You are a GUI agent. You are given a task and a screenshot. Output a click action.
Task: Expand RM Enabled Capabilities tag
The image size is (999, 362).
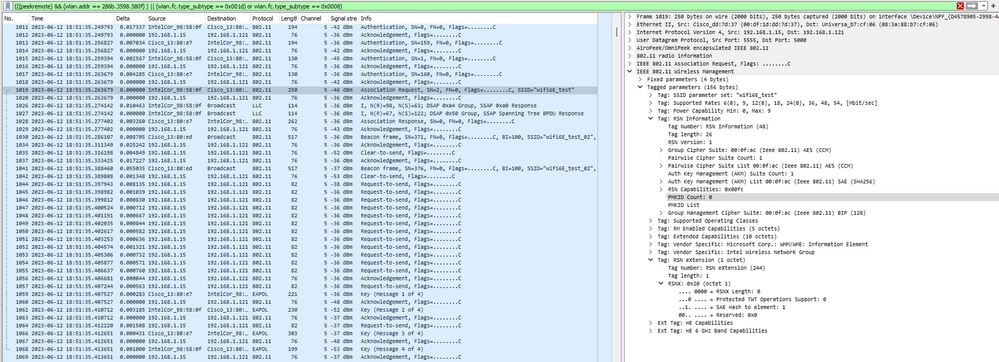click(x=651, y=228)
